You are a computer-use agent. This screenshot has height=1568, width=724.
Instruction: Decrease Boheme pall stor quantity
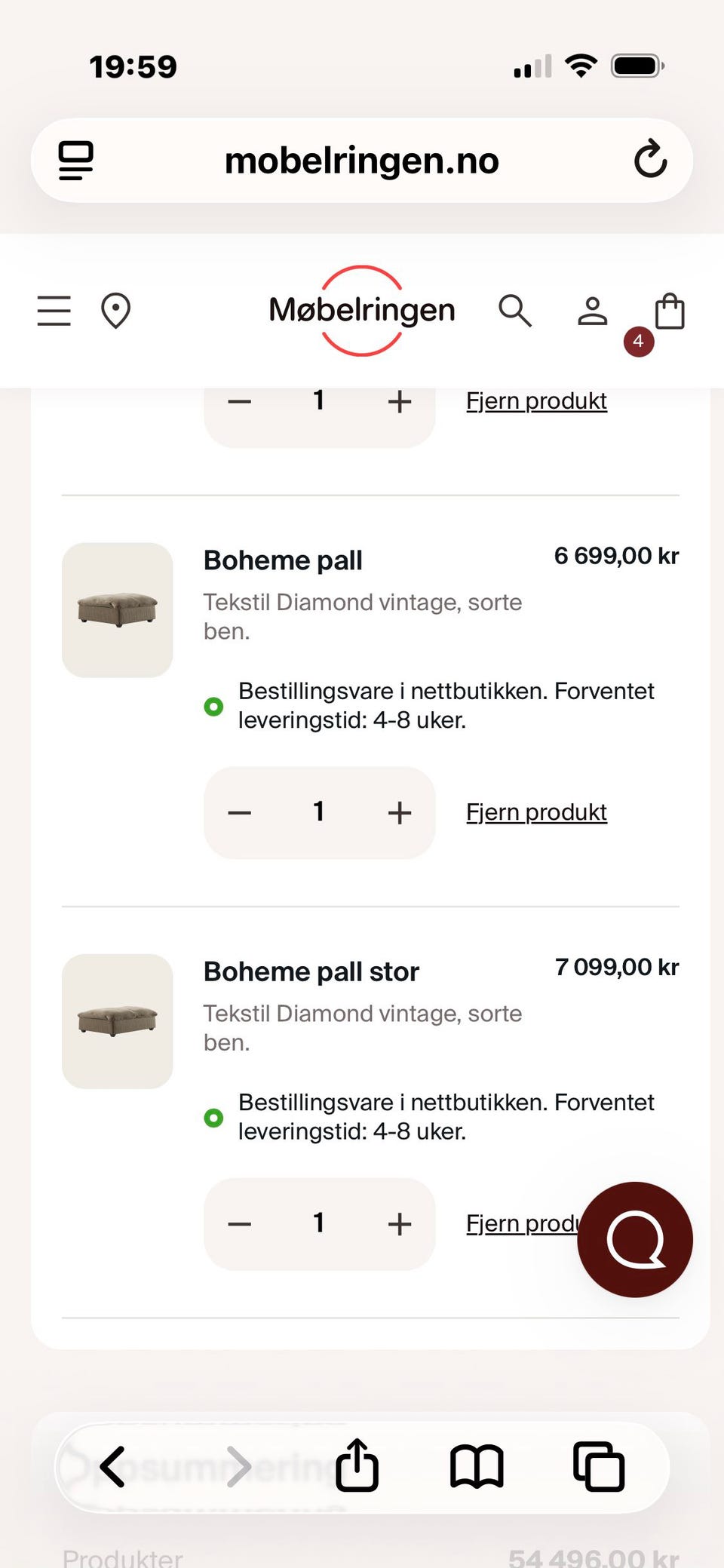[240, 1224]
